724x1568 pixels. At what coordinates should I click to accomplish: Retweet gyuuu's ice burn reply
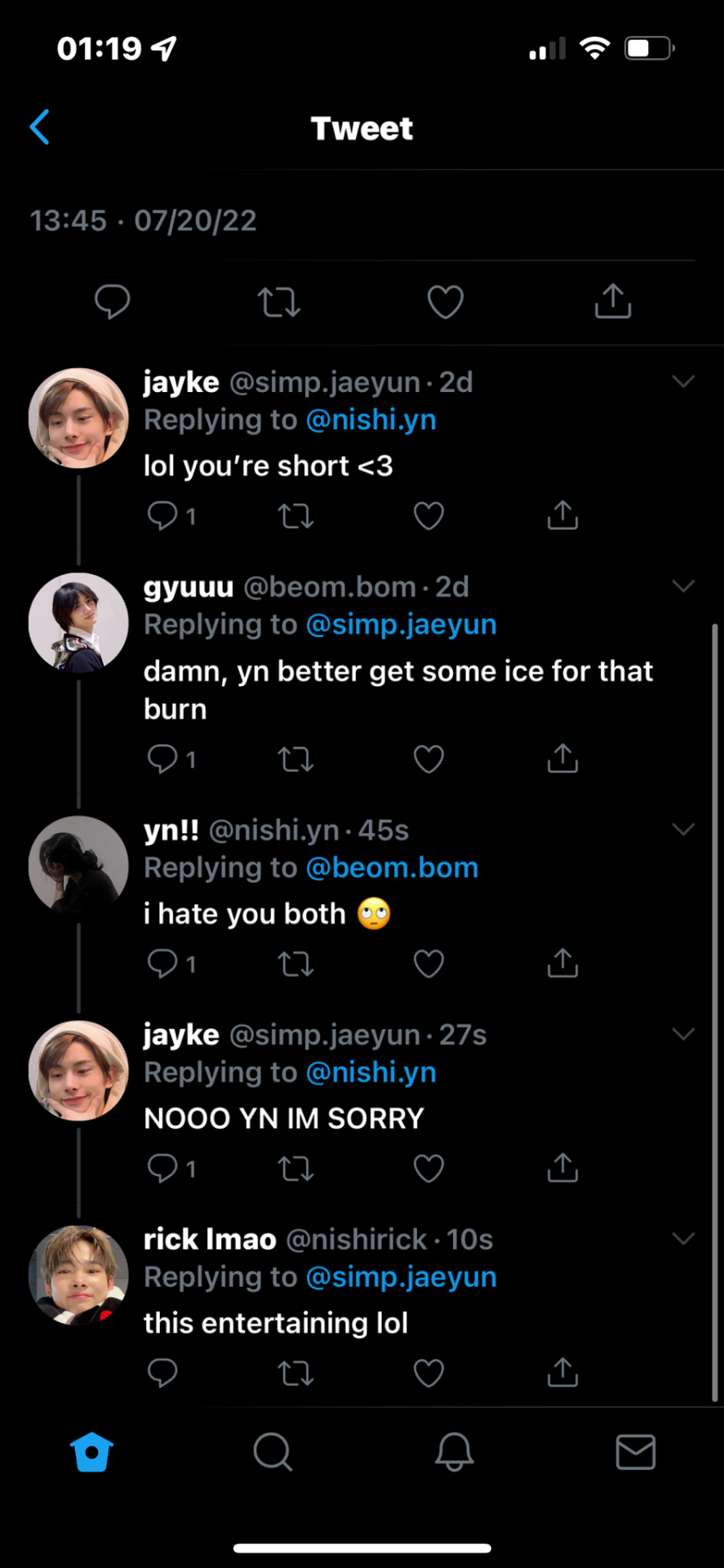(x=295, y=759)
